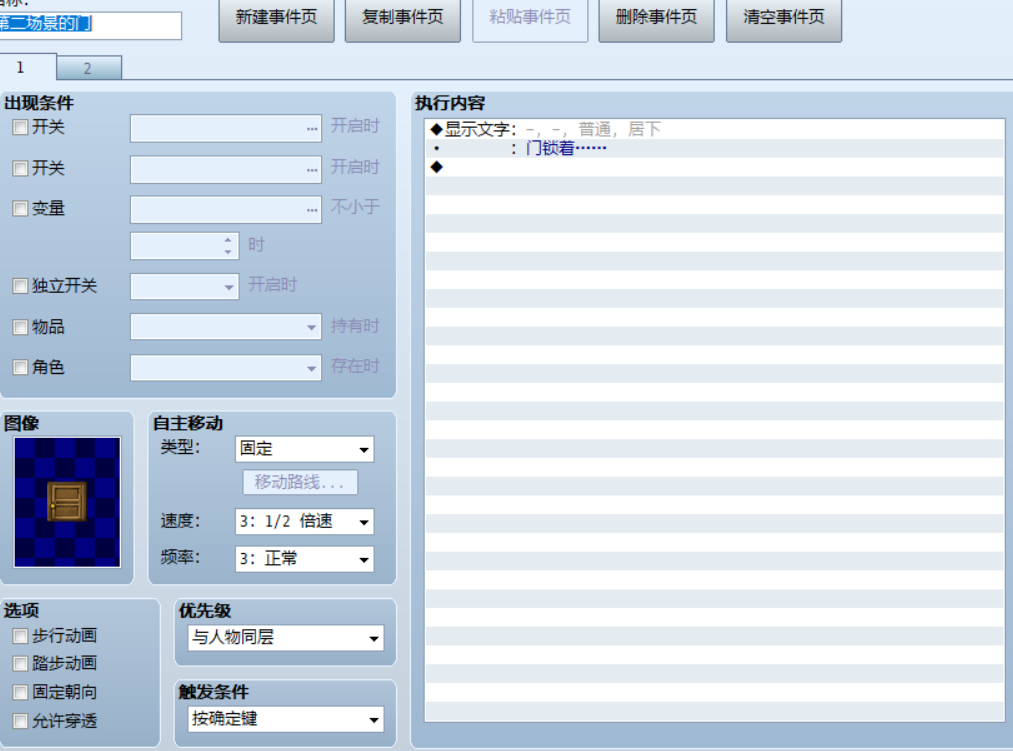Open the 独立开关 dropdown
Screen dimensions: 1013x751
(x=185, y=286)
